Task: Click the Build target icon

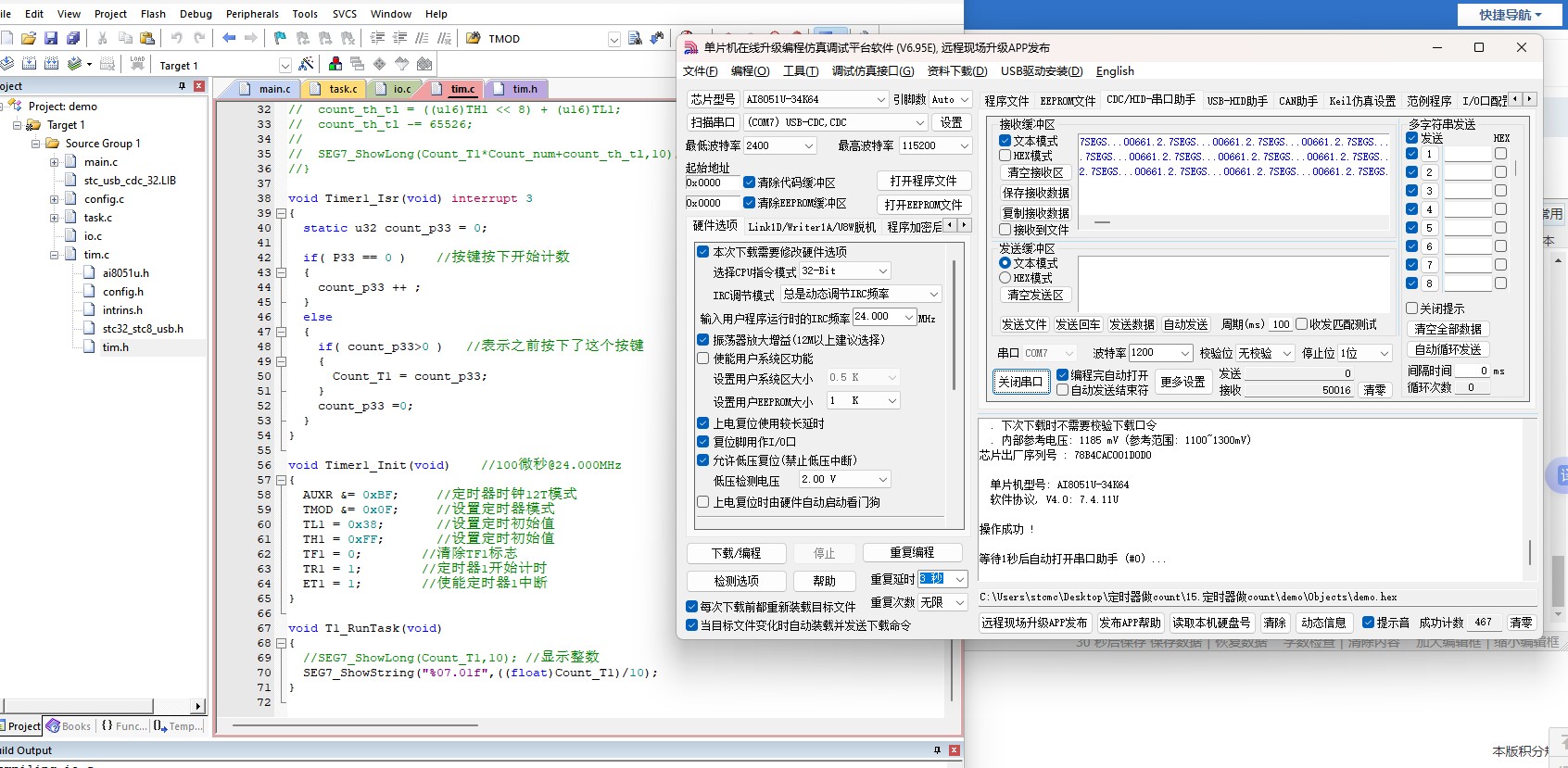Action: [30, 64]
